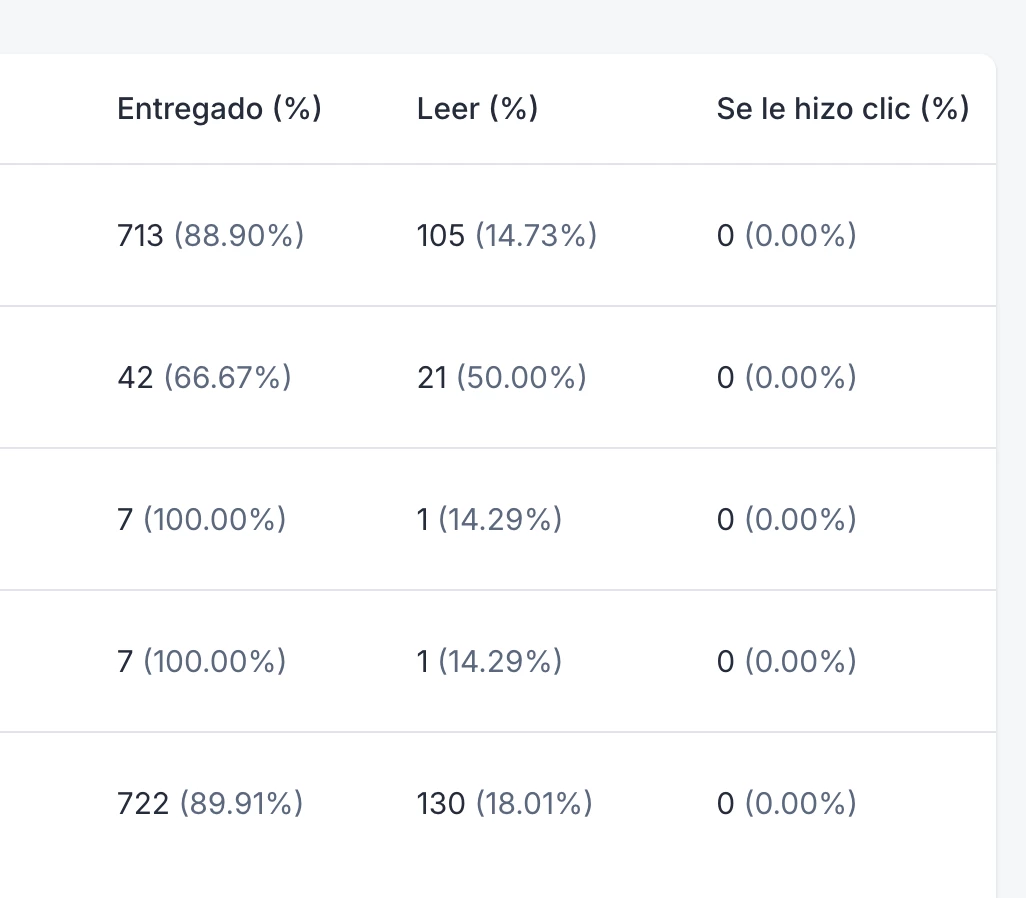
Task: Click the second row's 0 (0.00%) clicked cell
Action: (787, 378)
